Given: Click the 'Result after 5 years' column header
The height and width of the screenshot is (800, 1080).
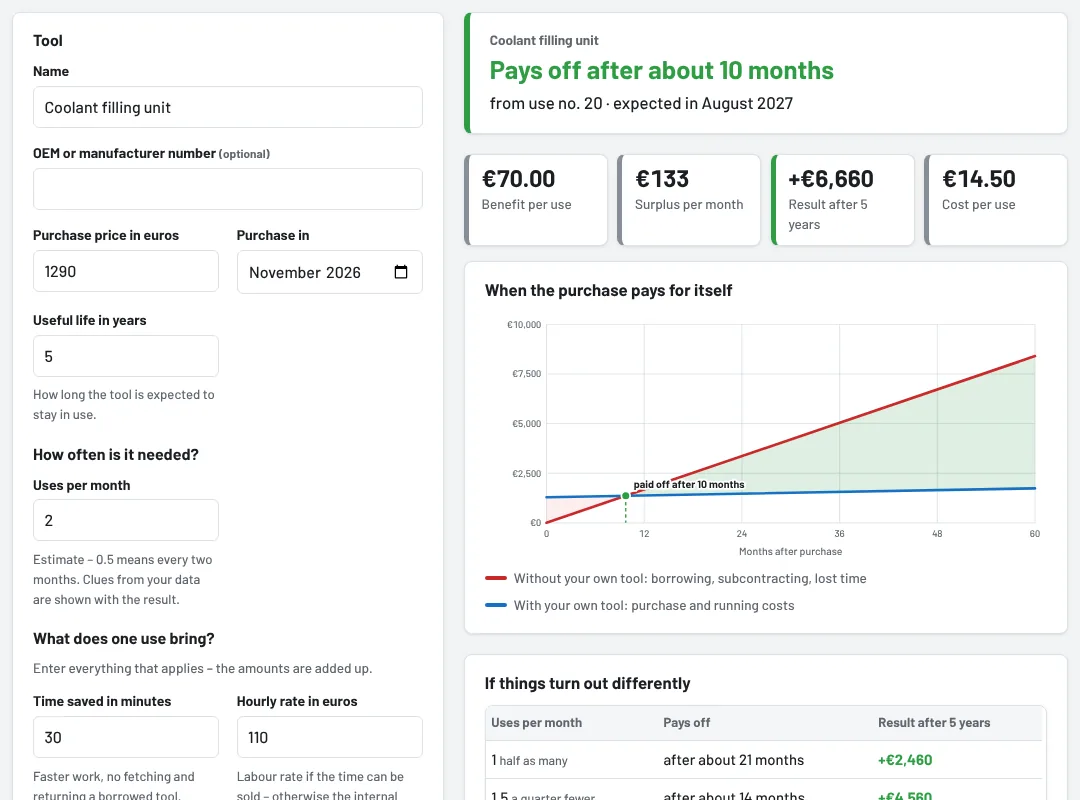Looking at the screenshot, I should tap(934, 722).
